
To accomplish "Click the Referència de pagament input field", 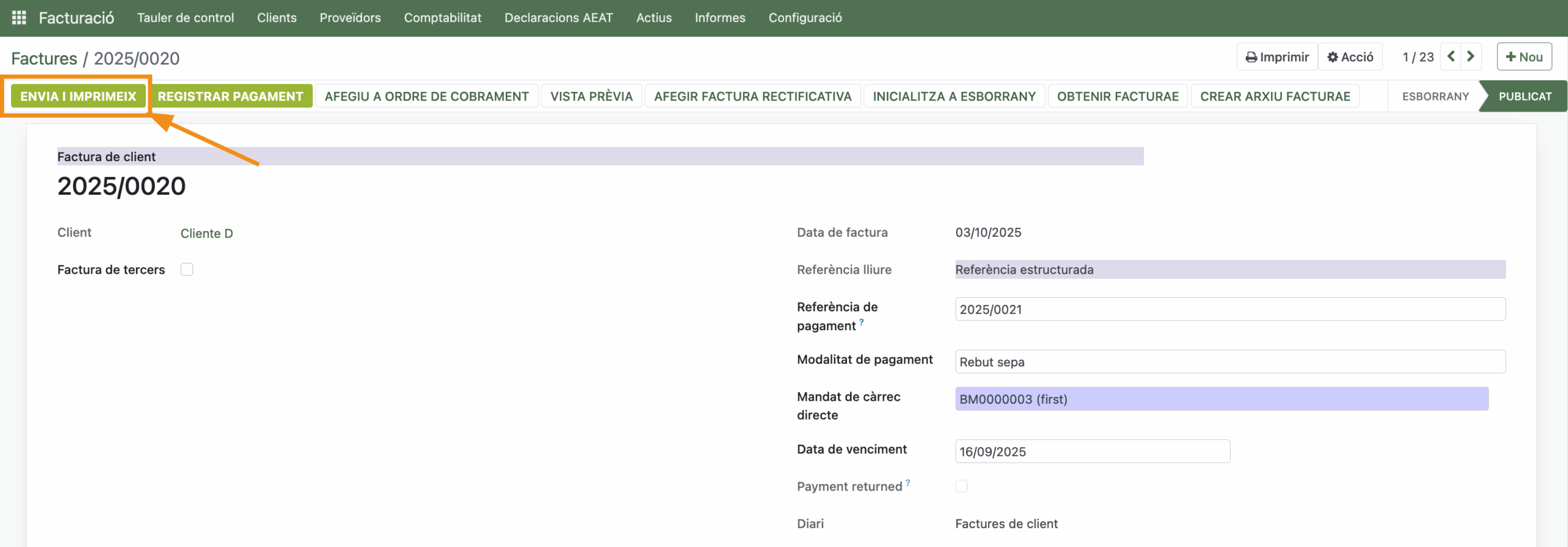I will [x=1229, y=309].
